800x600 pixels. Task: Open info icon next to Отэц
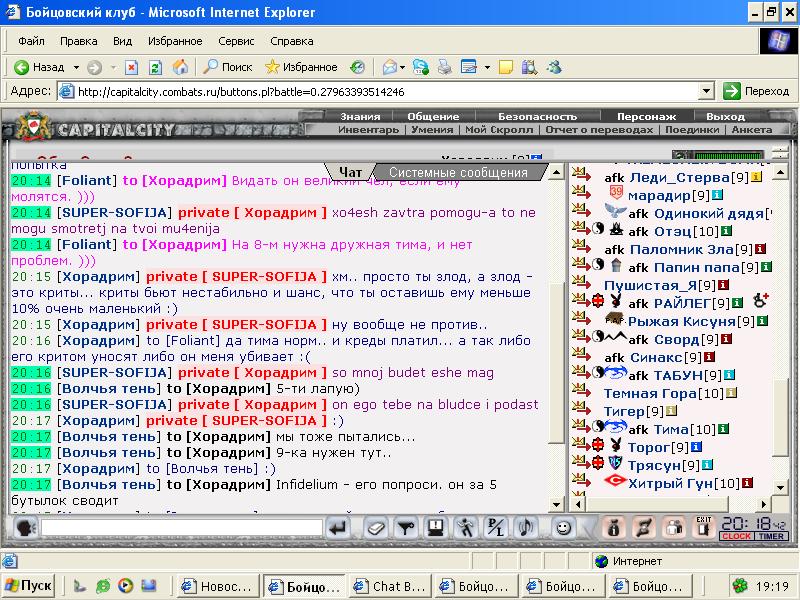point(727,231)
